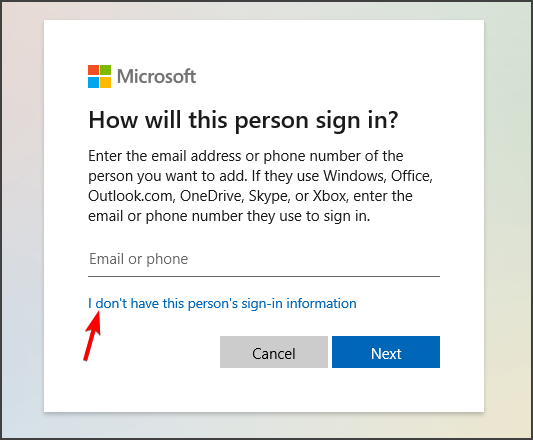Viewport: 533px width, 440px height.
Task: Click the blue square of the Microsoft logo
Action: coord(93,83)
